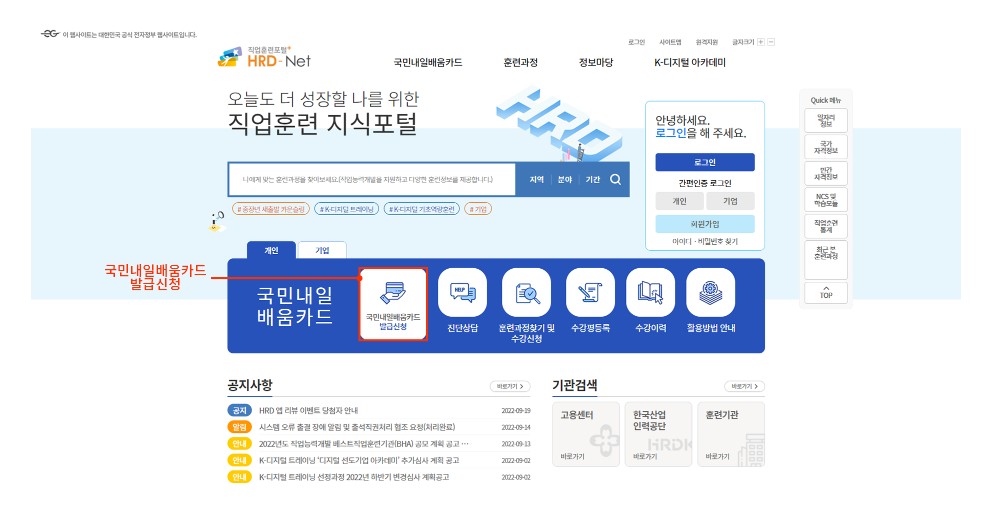Open 국민내일배움카드 발급신청 icon

point(393,304)
